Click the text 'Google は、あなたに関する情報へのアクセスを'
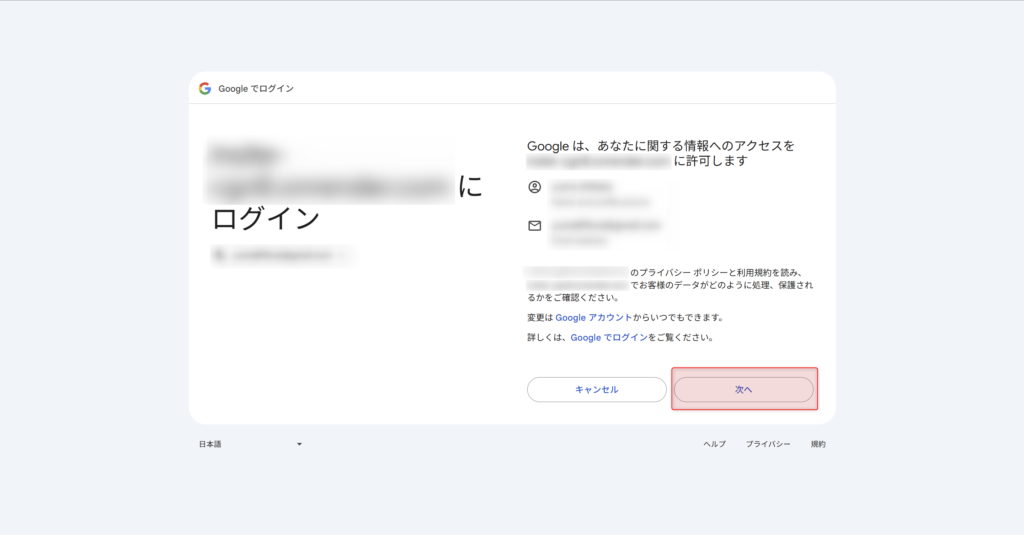 pos(661,146)
